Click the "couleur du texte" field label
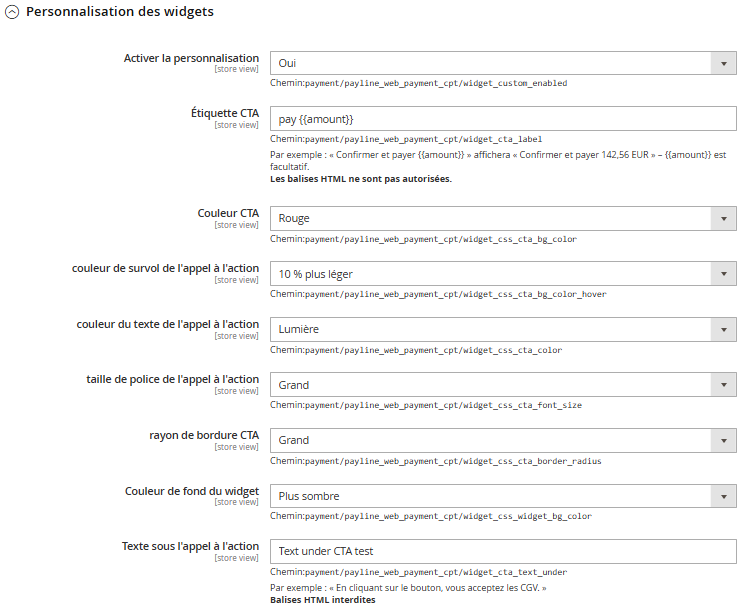The height and width of the screenshot is (612, 752). 167,324
